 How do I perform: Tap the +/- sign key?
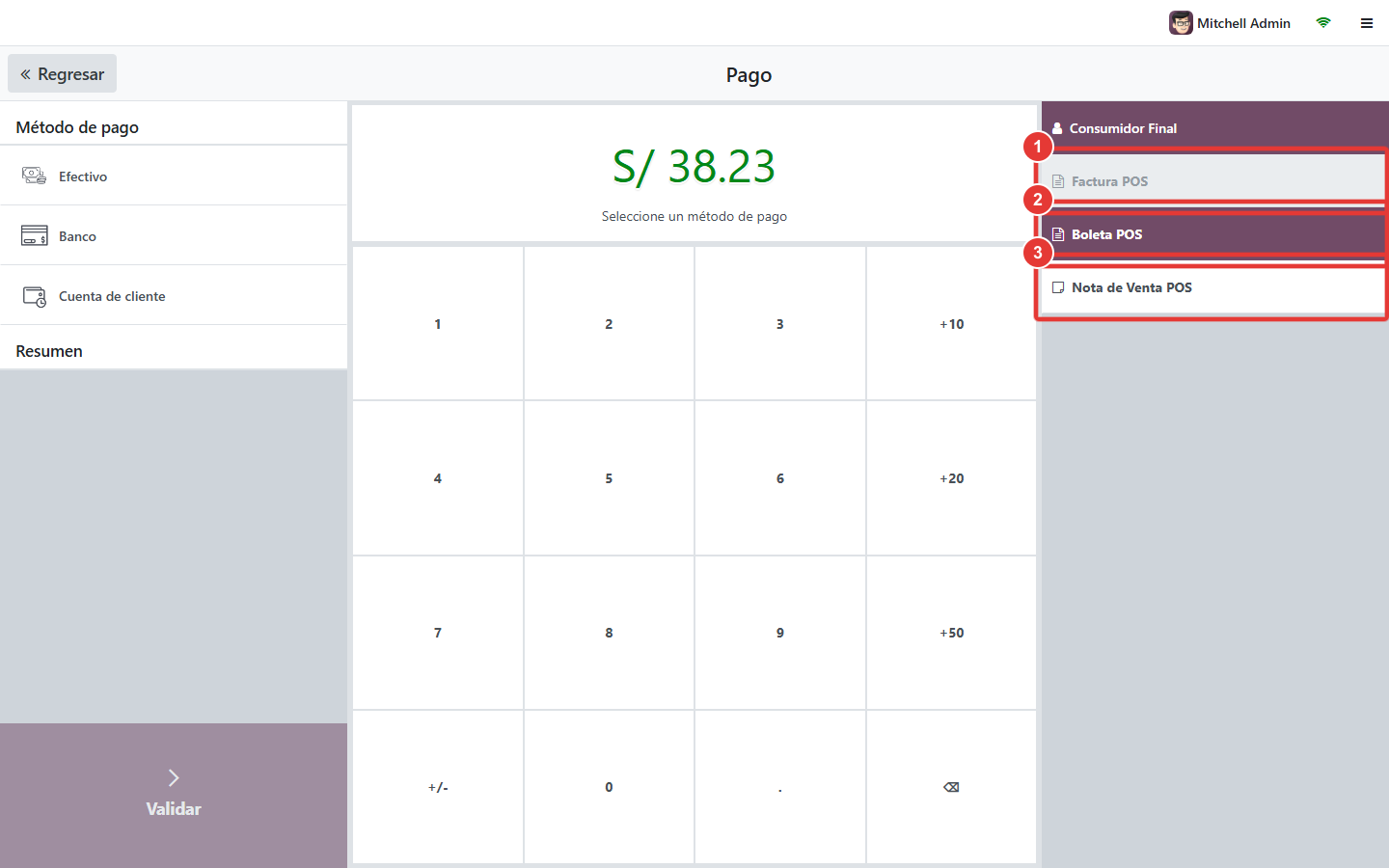pyautogui.click(x=438, y=787)
